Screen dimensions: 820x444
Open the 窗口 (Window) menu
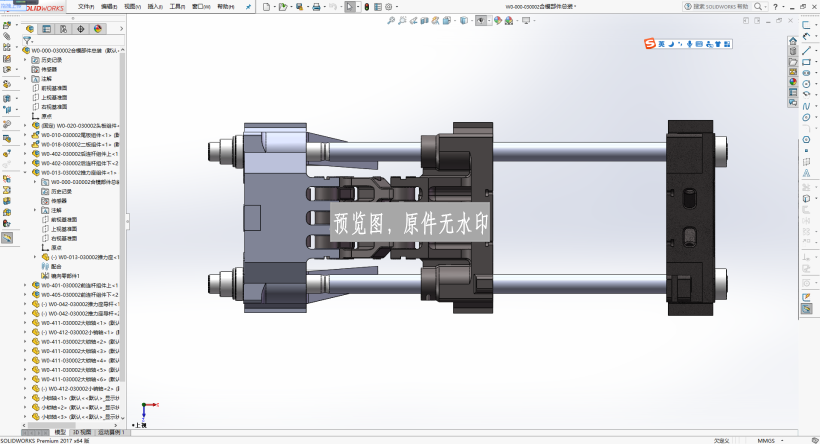(201, 7)
